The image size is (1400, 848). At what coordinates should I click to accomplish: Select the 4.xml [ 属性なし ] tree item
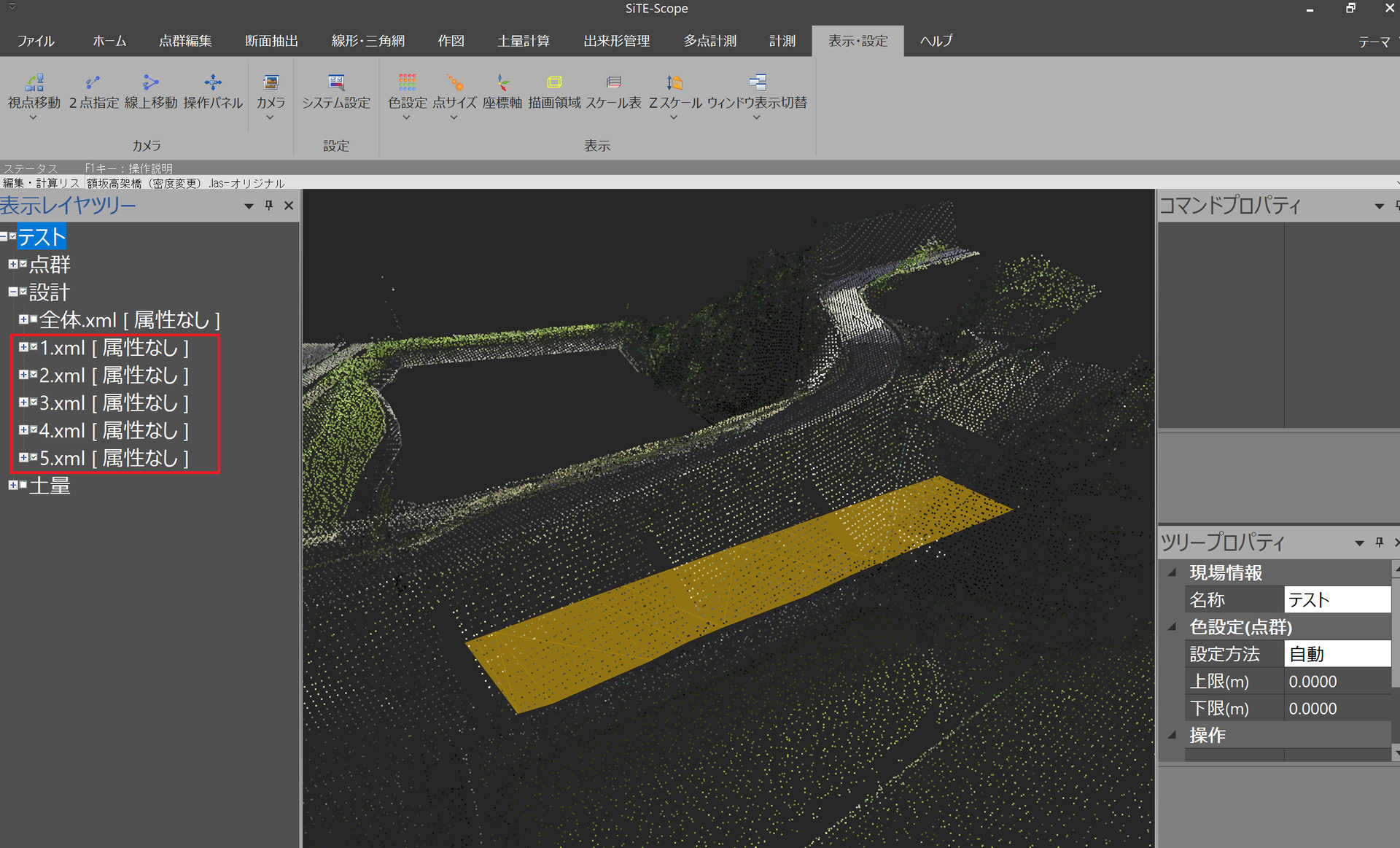point(114,430)
